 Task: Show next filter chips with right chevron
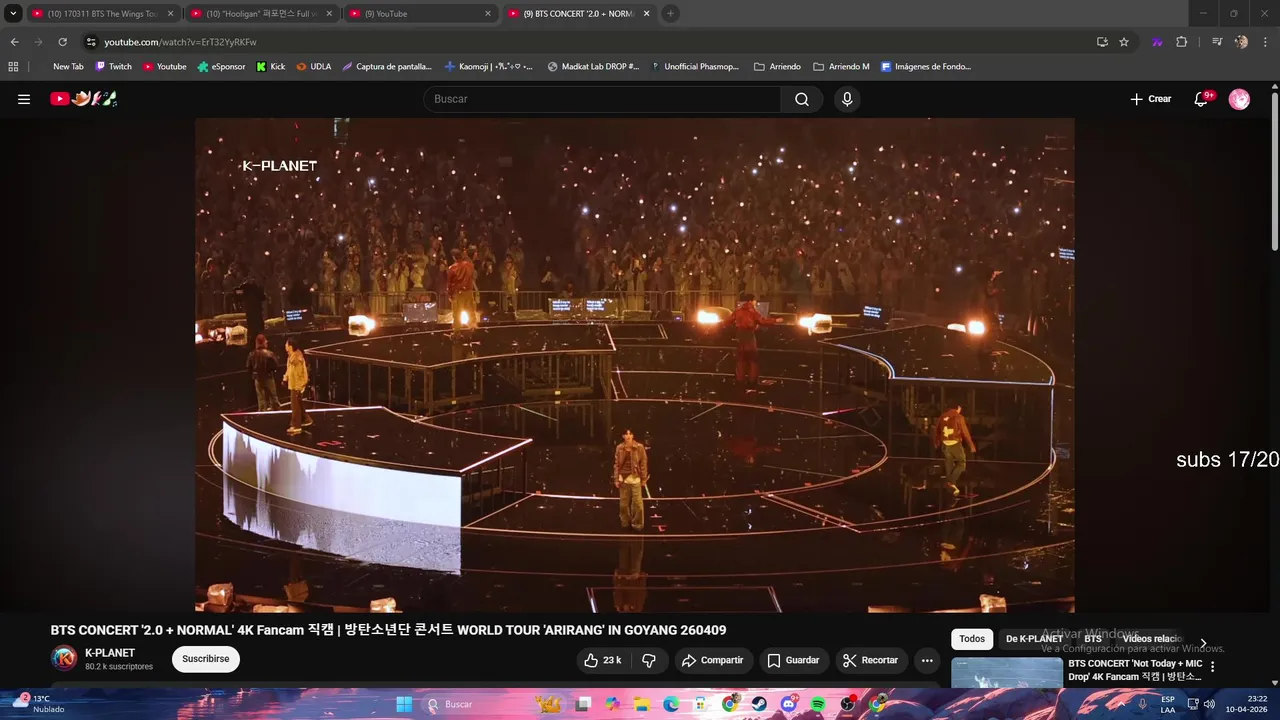(x=1203, y=643)
